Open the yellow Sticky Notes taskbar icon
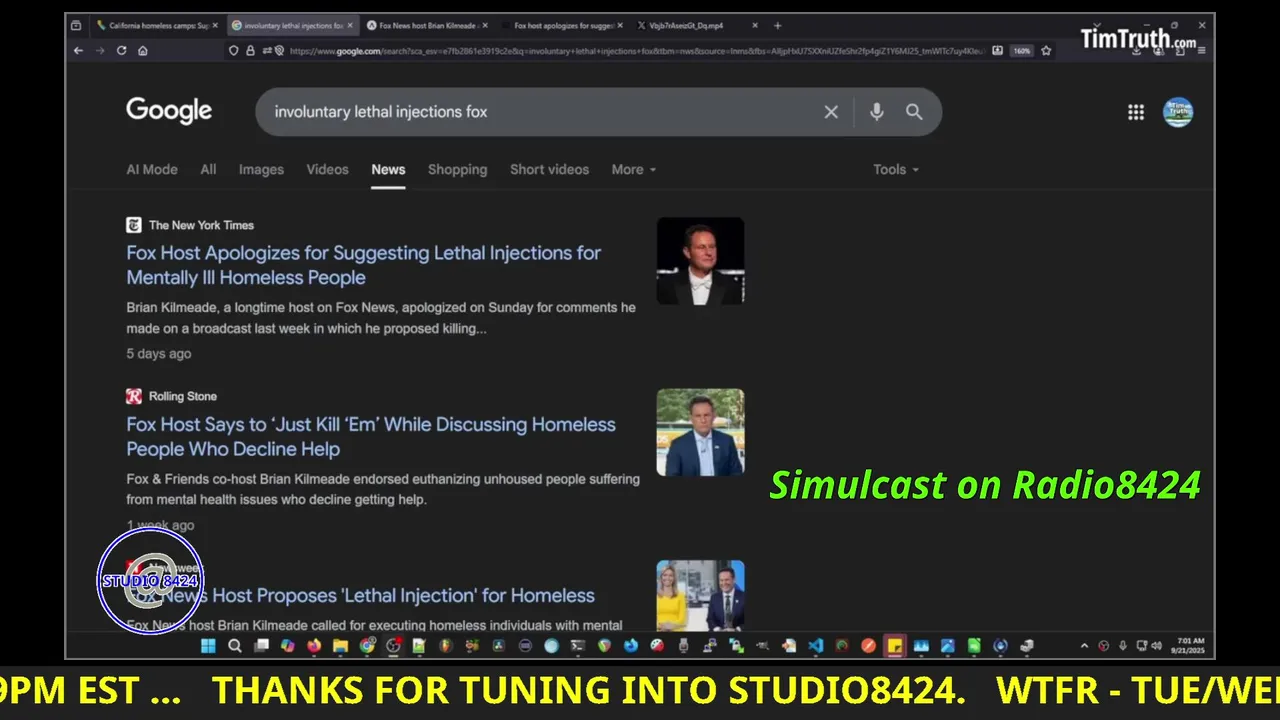 click(x=894, y=646)
